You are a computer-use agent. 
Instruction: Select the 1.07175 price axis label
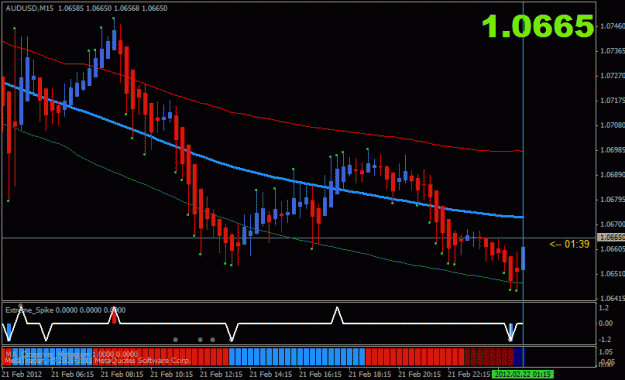coord(612,100)
